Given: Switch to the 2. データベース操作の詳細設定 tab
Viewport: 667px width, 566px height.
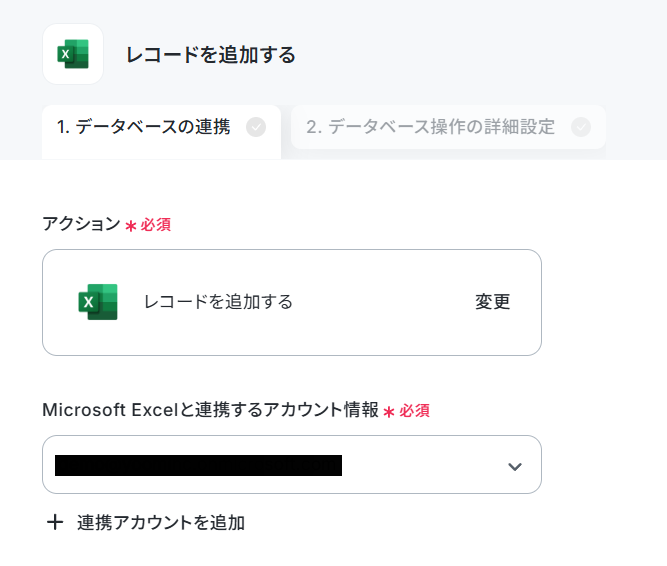Looking at the screenshot, I should click(x=448, y=127).
